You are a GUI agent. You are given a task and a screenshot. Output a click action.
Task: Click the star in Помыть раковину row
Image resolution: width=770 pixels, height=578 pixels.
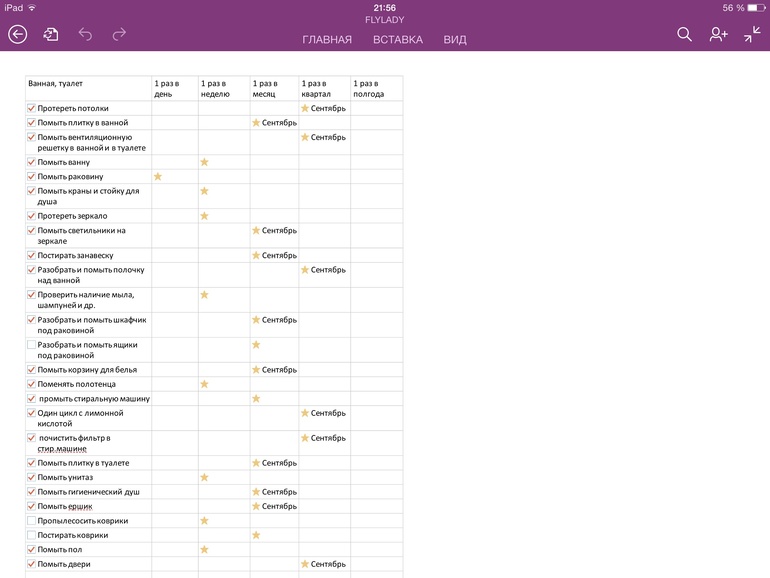pos(158,177)
